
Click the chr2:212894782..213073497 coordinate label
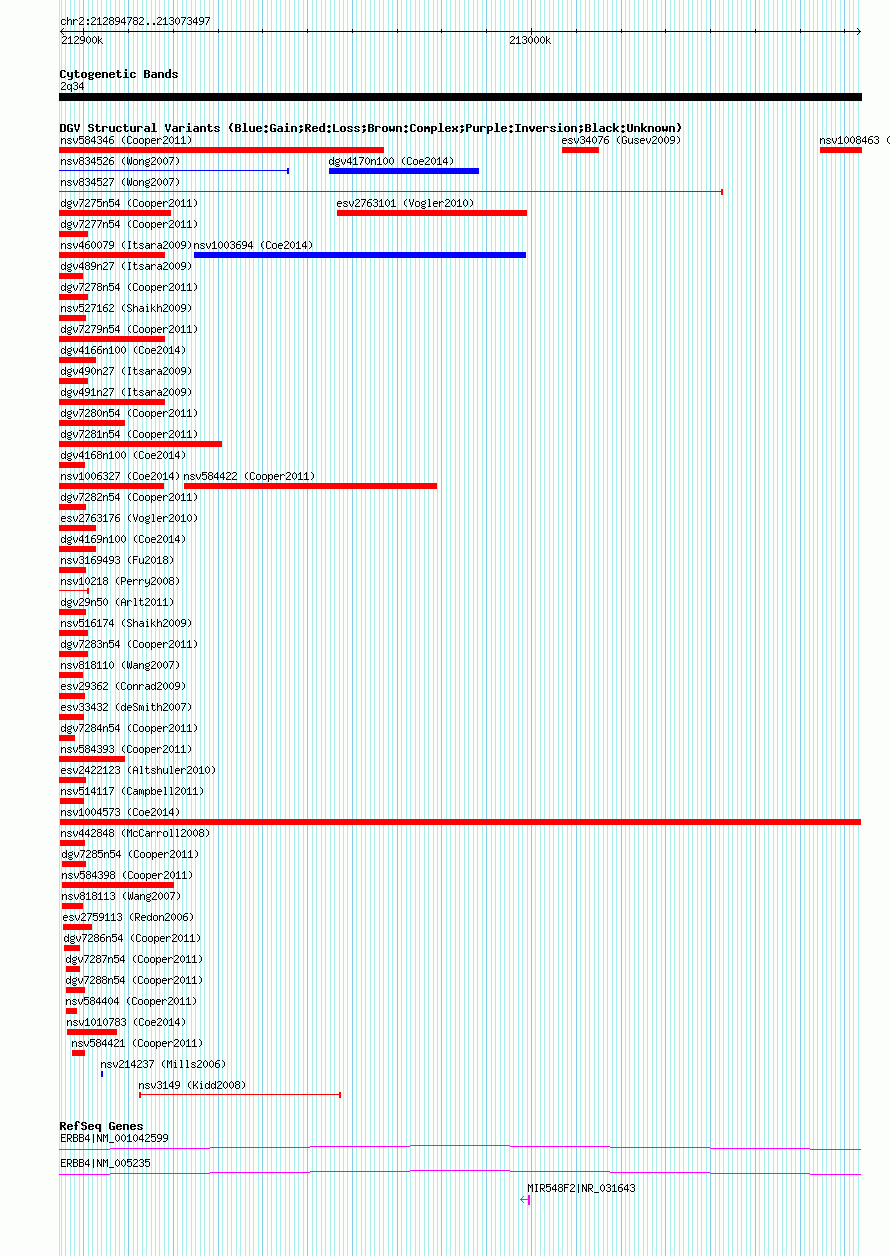(135, 21)
